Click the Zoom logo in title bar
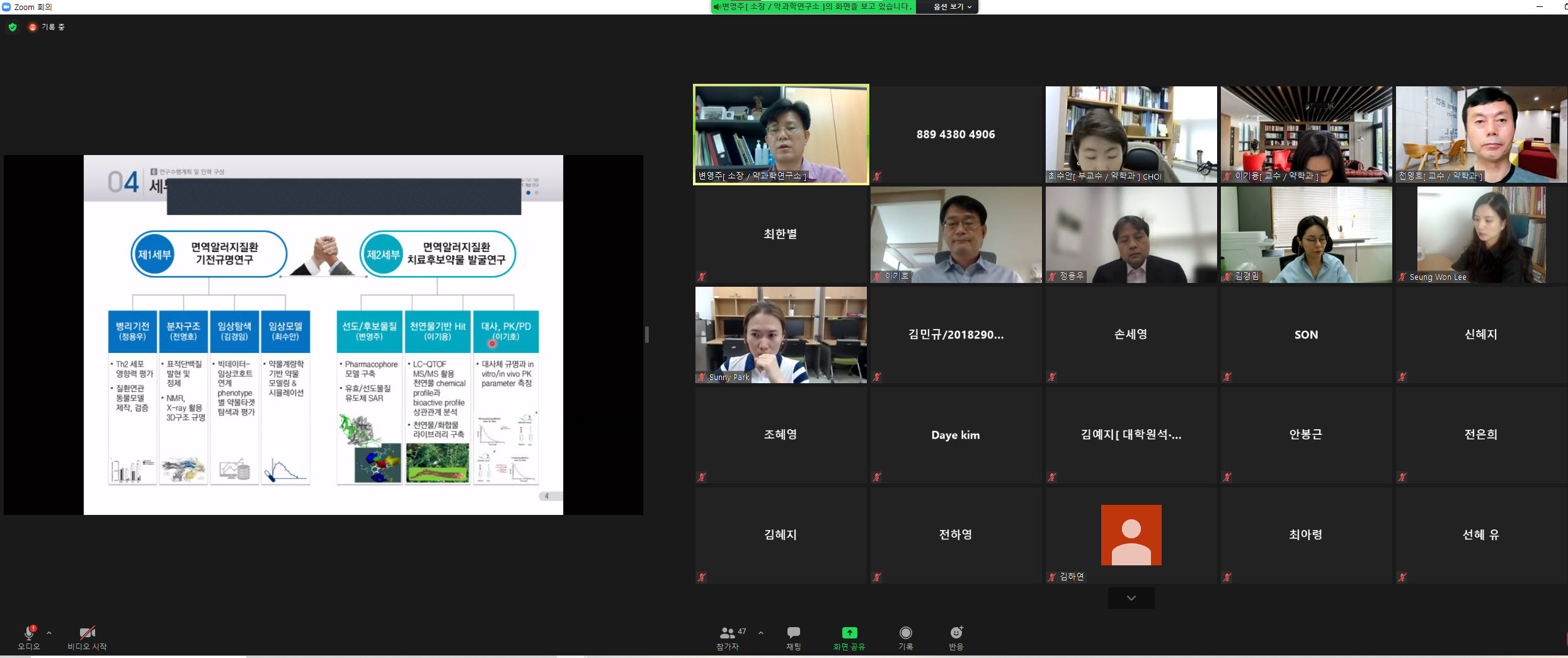The height and width of the screenshot is (658, 1568). click(x=6, y=7)
